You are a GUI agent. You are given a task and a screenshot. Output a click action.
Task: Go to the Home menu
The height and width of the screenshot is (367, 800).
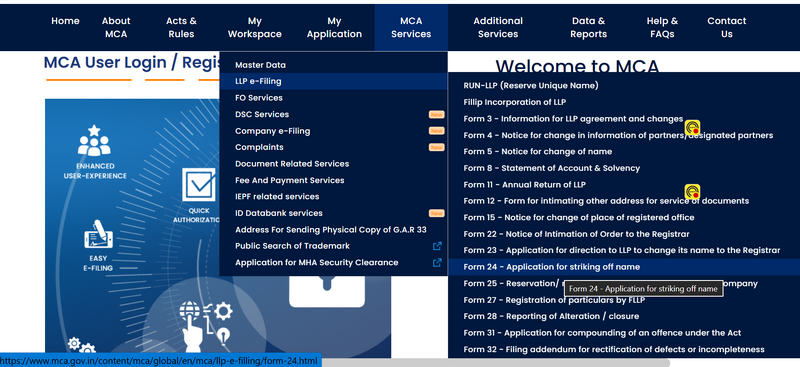[65, 21]
